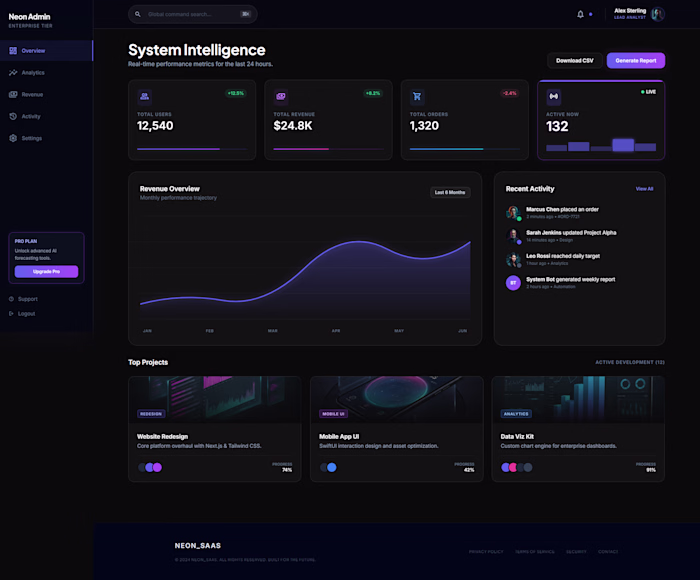This screenshot has width=700, height=580.
Task: Open the Overview sidebar item
Action: click(46, 50)
